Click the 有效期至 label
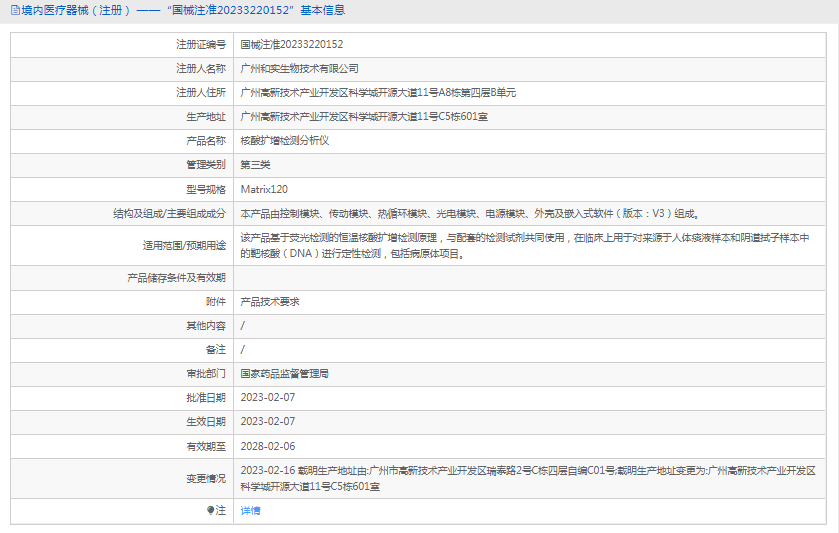 pyautogui.click(x=206, y=446)
